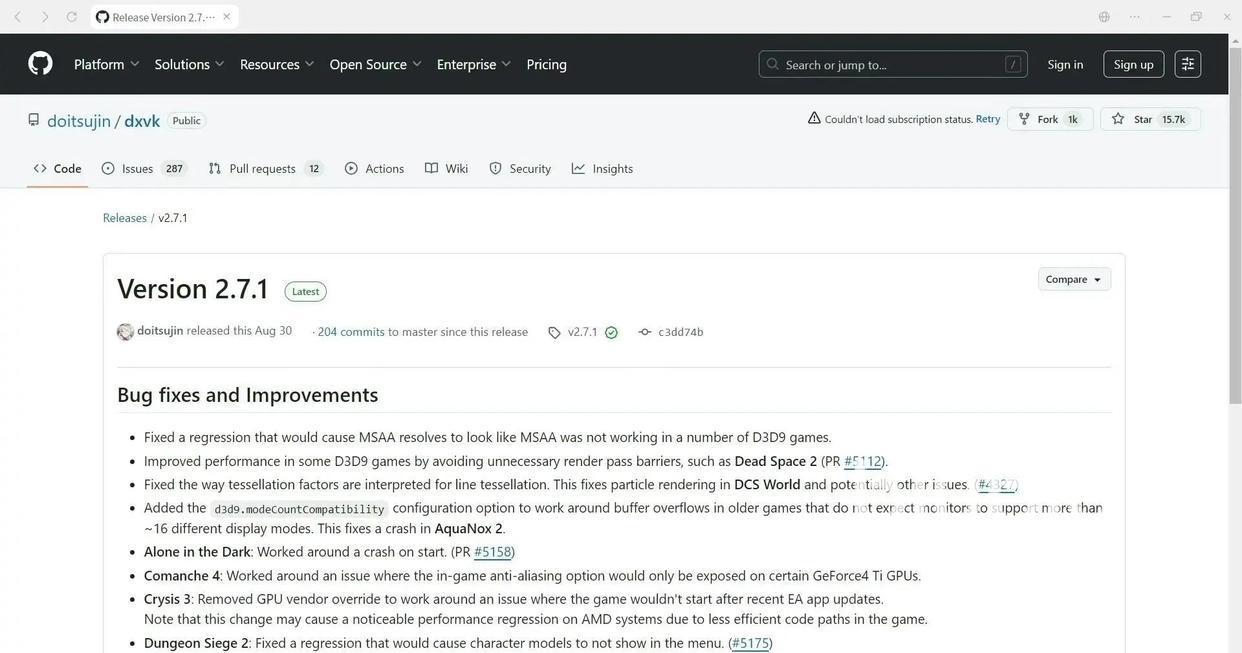Focus the Search or jump to field
Screen dimensions: 1242x653
pos(892,64)
